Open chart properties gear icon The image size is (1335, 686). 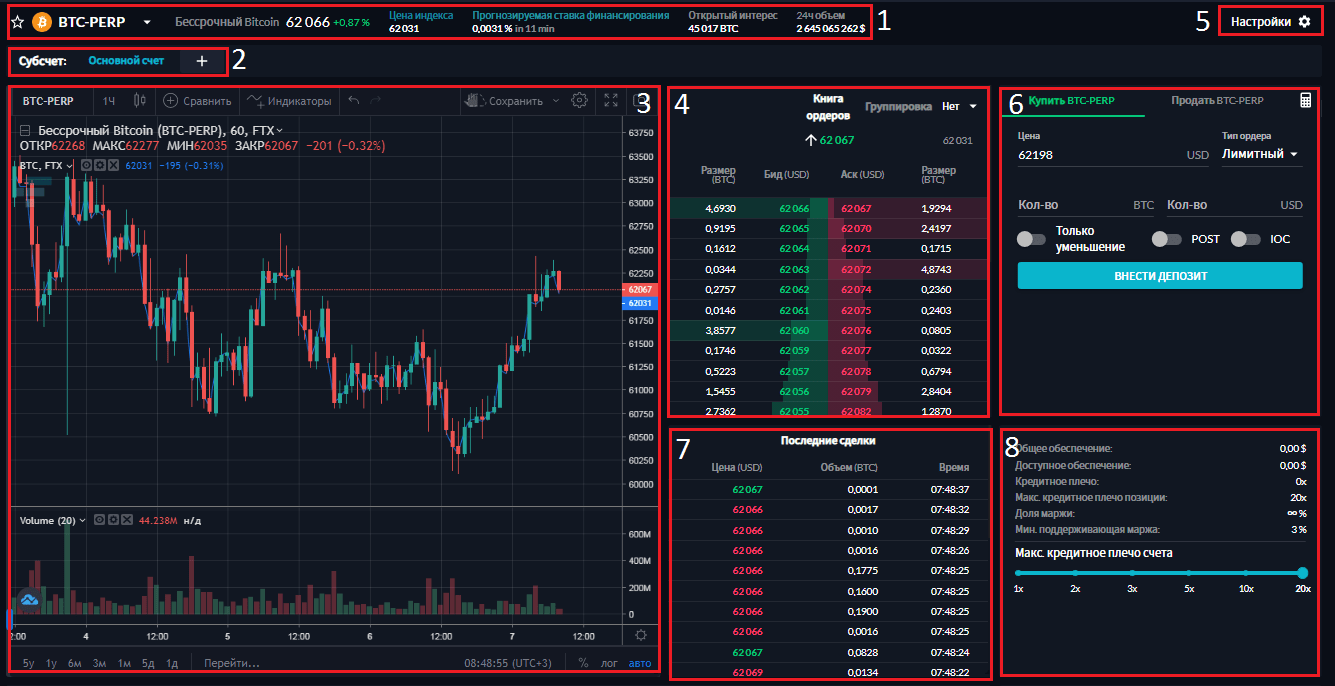click(x=579, y=100)
